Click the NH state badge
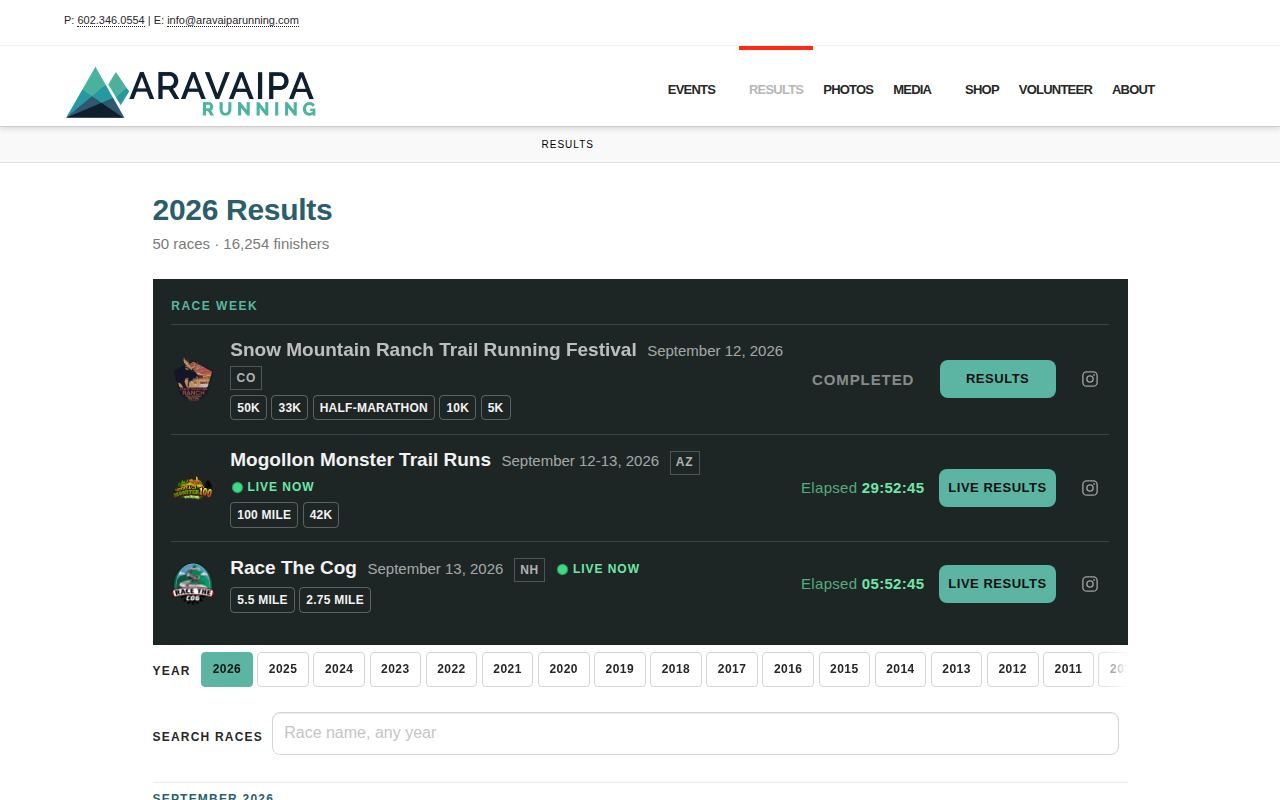The height and width of the screenshot is (800, 1280). 529,570
